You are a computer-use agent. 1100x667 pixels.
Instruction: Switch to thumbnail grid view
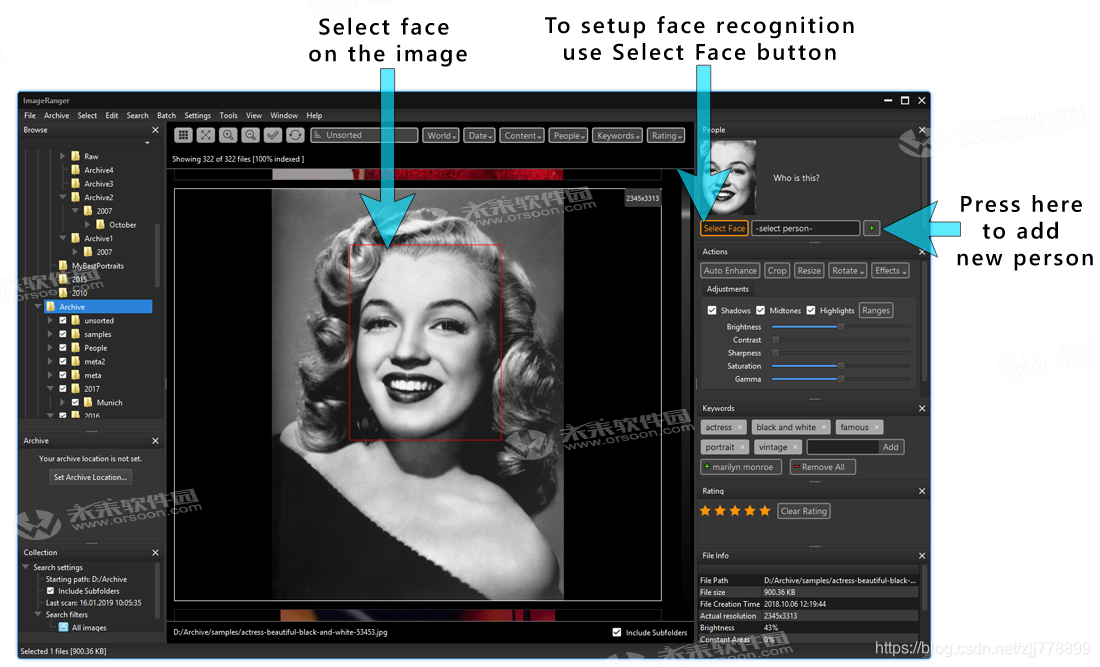pos(183,135)
